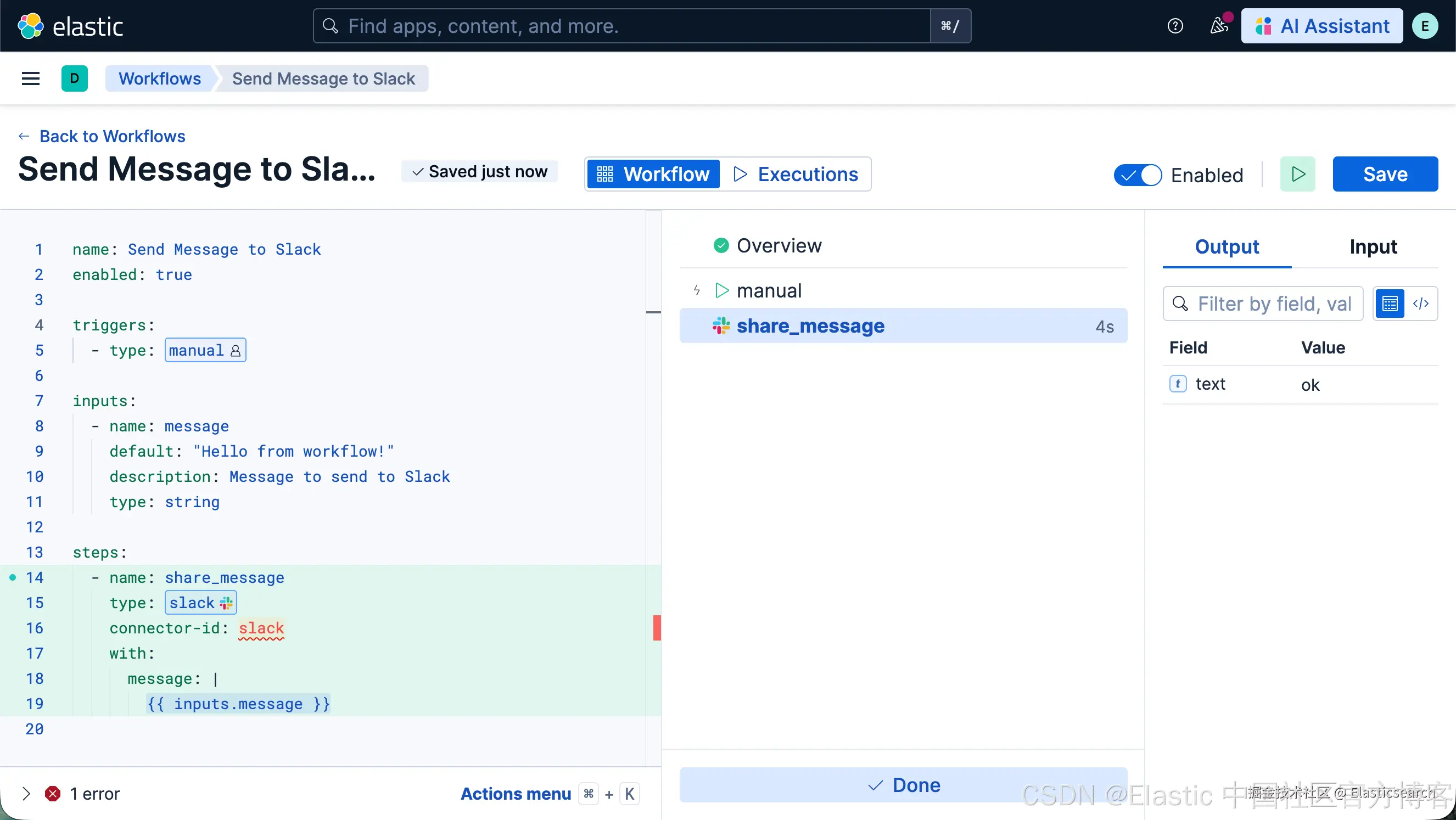Image resolution: width=1456 pixels, height=820 pixels.
Task: Open the D space selector
Action: [75, 78]
